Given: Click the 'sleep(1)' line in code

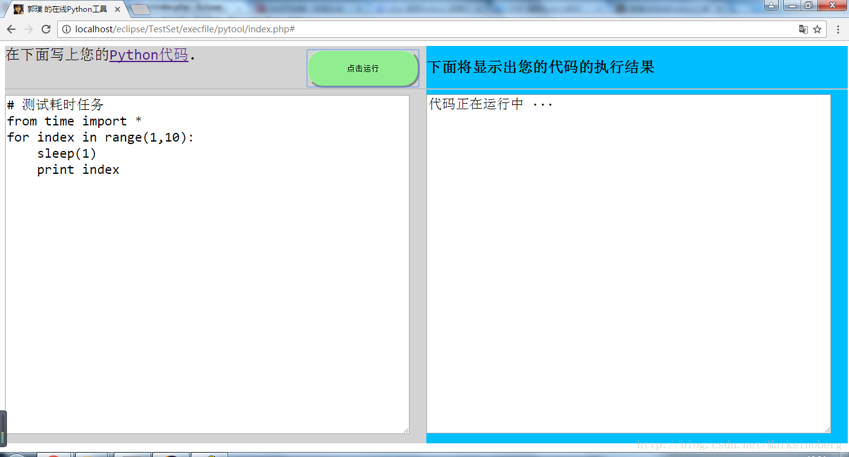Looking at the screenshot, I should click(x=67, y=153).
